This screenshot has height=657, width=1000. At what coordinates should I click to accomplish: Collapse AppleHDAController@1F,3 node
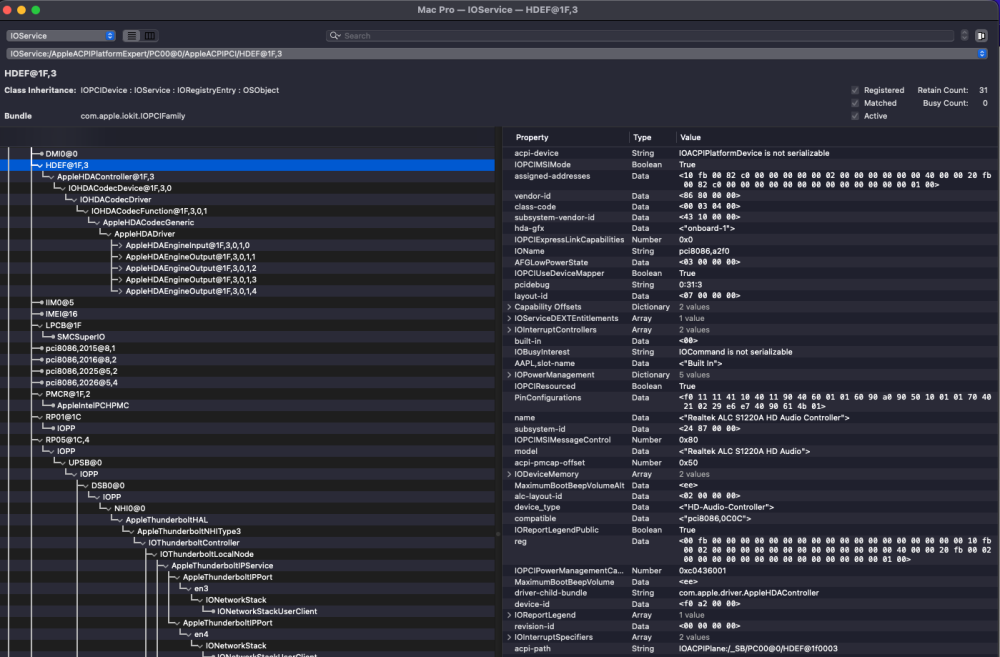tap(51, 177)
